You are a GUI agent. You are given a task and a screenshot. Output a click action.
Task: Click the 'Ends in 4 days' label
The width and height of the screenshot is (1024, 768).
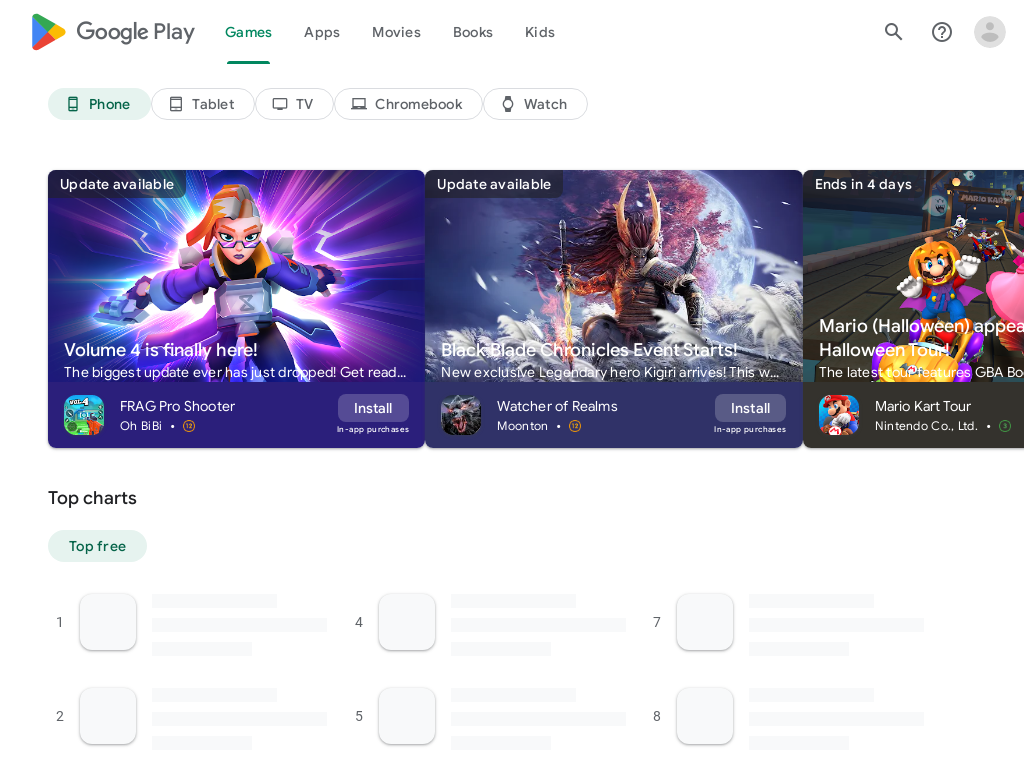(863, 184)
